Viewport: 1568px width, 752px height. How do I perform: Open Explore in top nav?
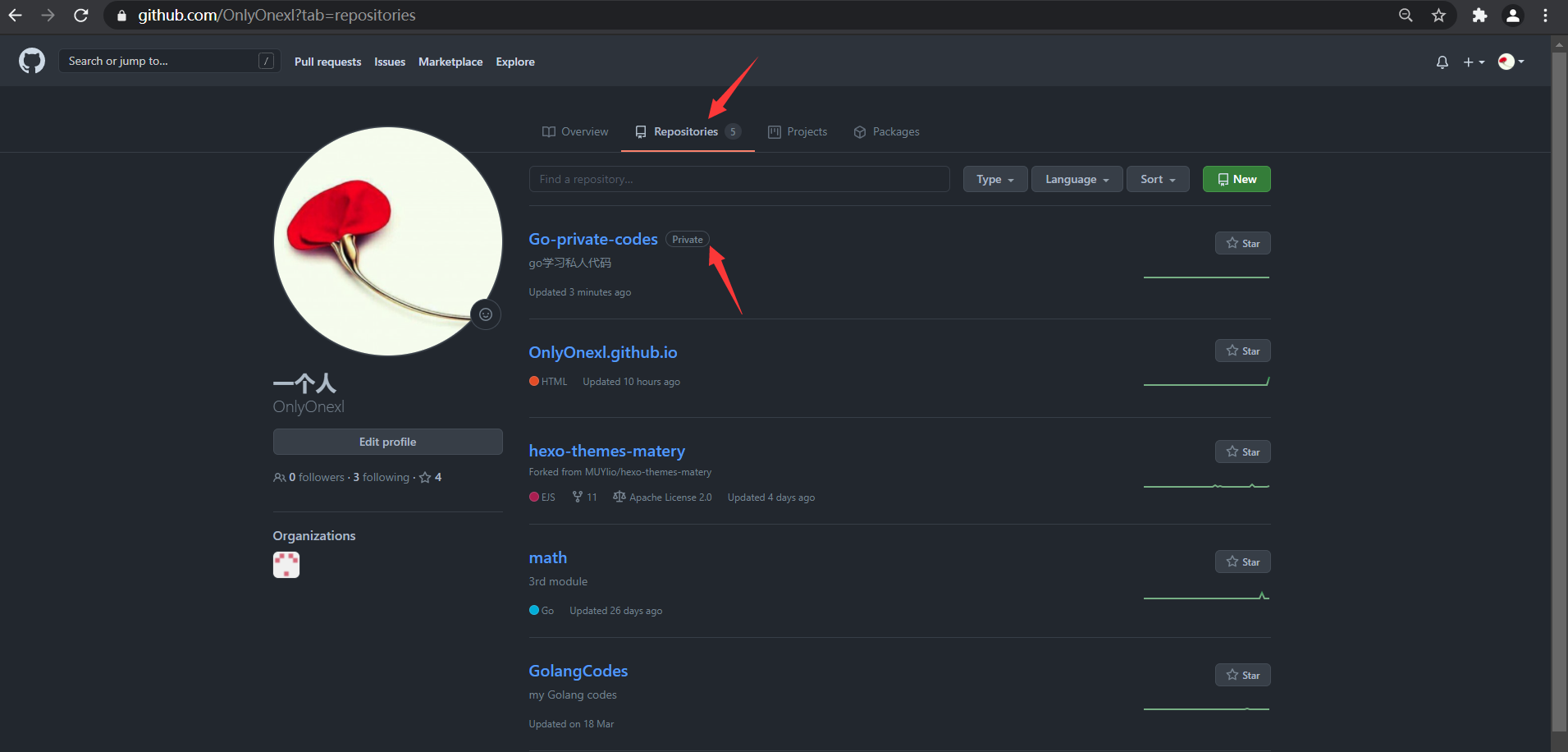coord(515,62)
